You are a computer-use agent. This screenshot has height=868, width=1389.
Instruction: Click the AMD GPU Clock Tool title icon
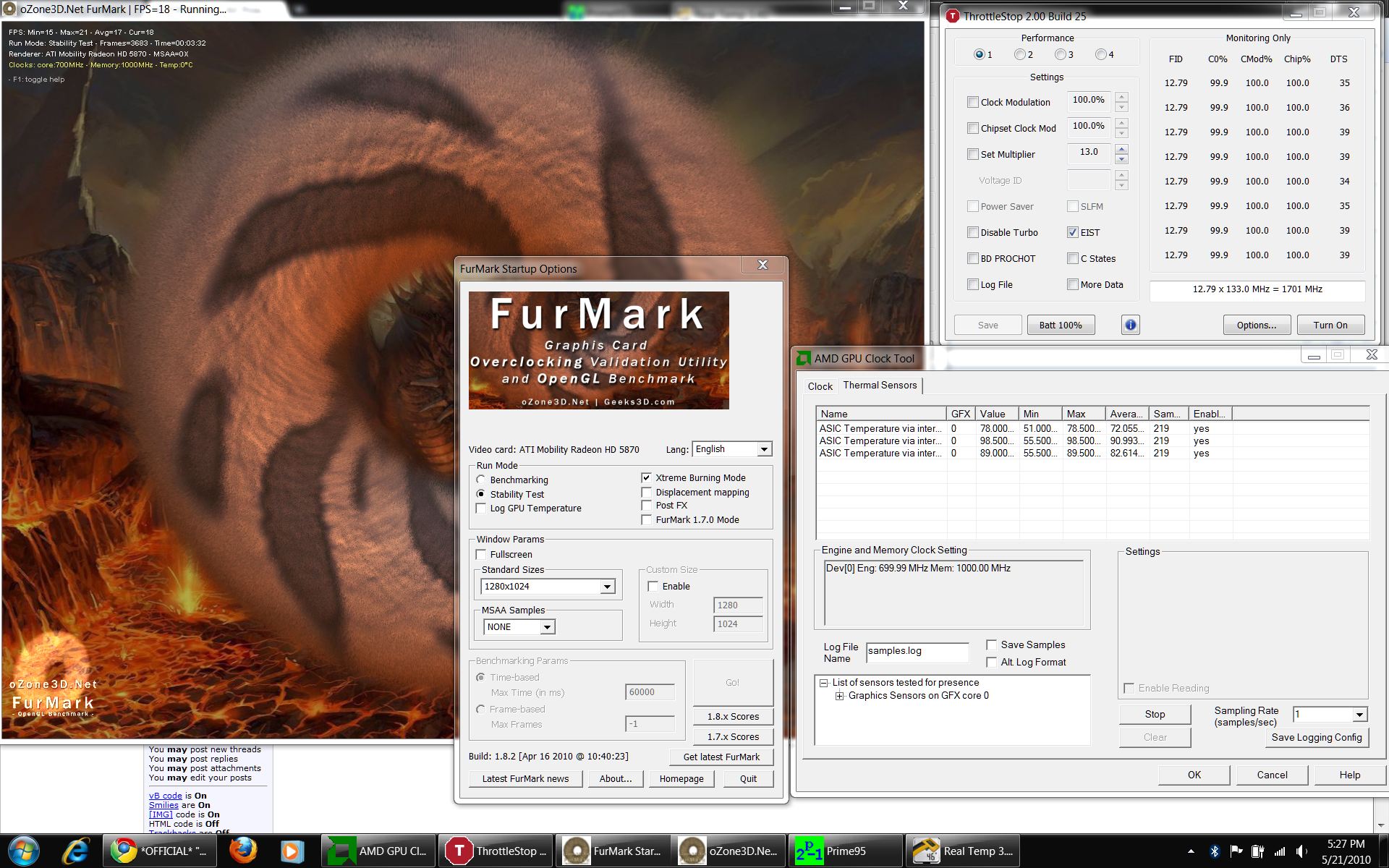pyautogui.click(x=803, y=358)
